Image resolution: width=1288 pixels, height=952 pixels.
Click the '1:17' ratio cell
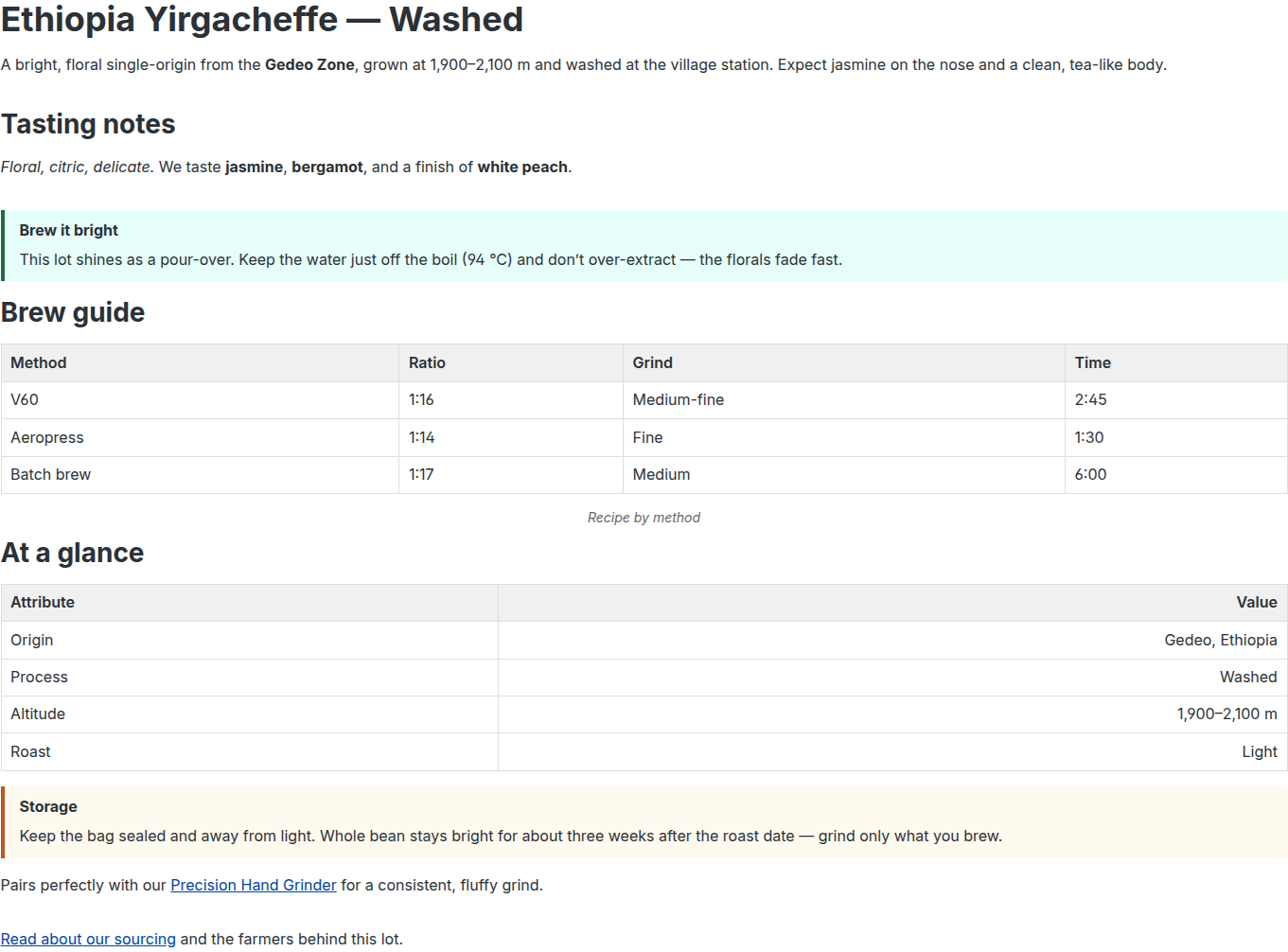tap(511, 475)
